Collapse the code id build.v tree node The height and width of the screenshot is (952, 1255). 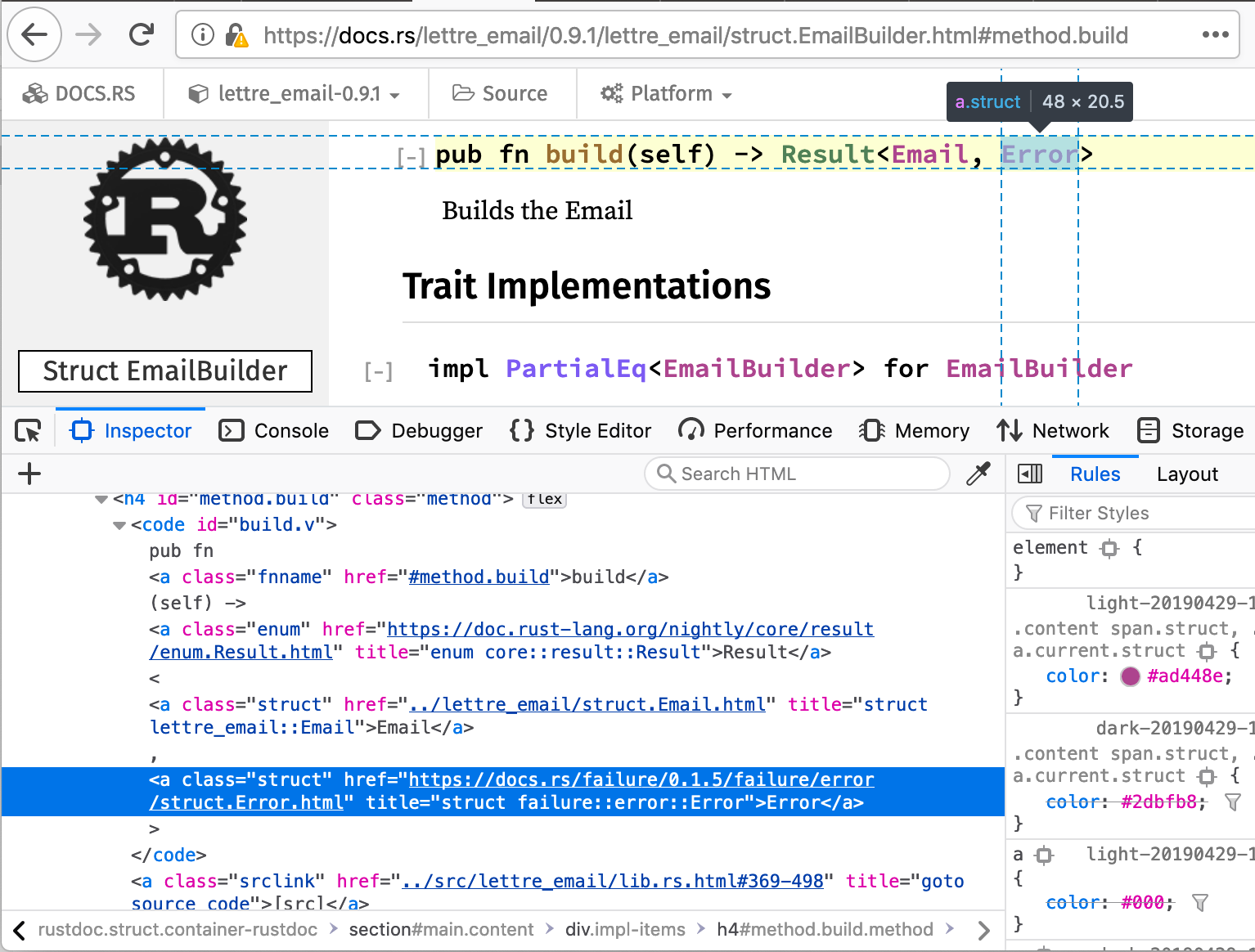[119, 524]
